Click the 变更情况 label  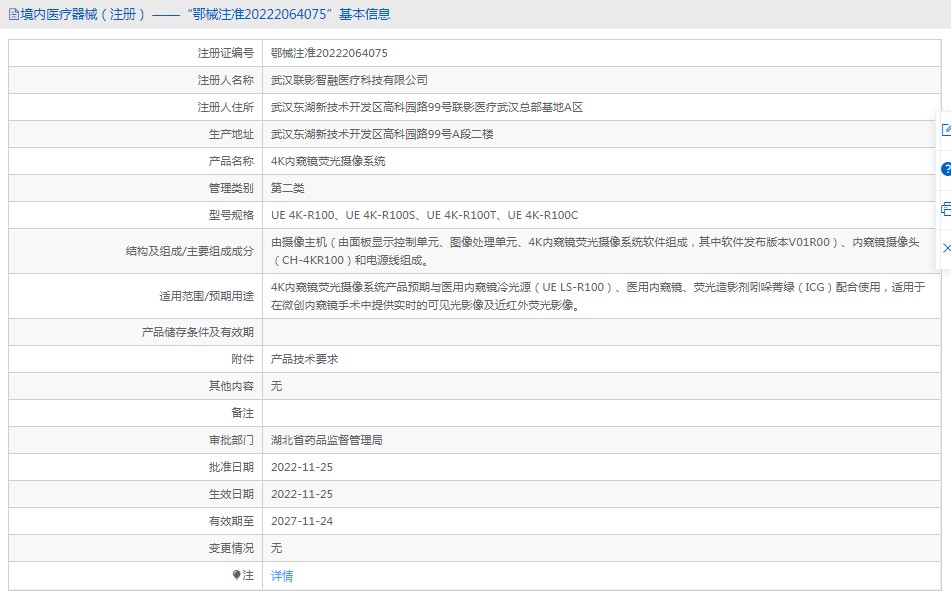(231, 548)
